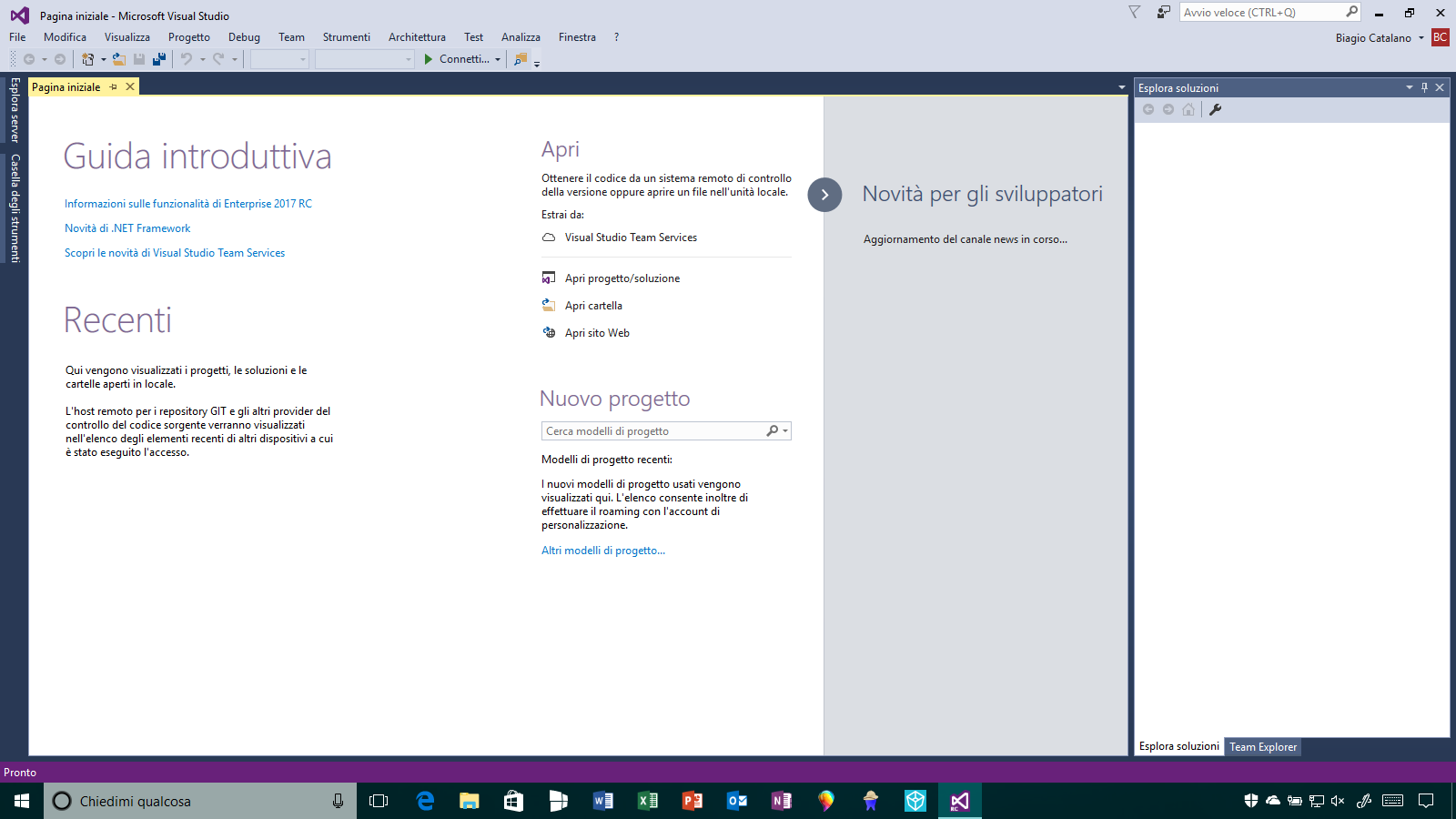
Task: Click the Visual Studio Team Services cloud icon
Action: [x=549, y=238]
